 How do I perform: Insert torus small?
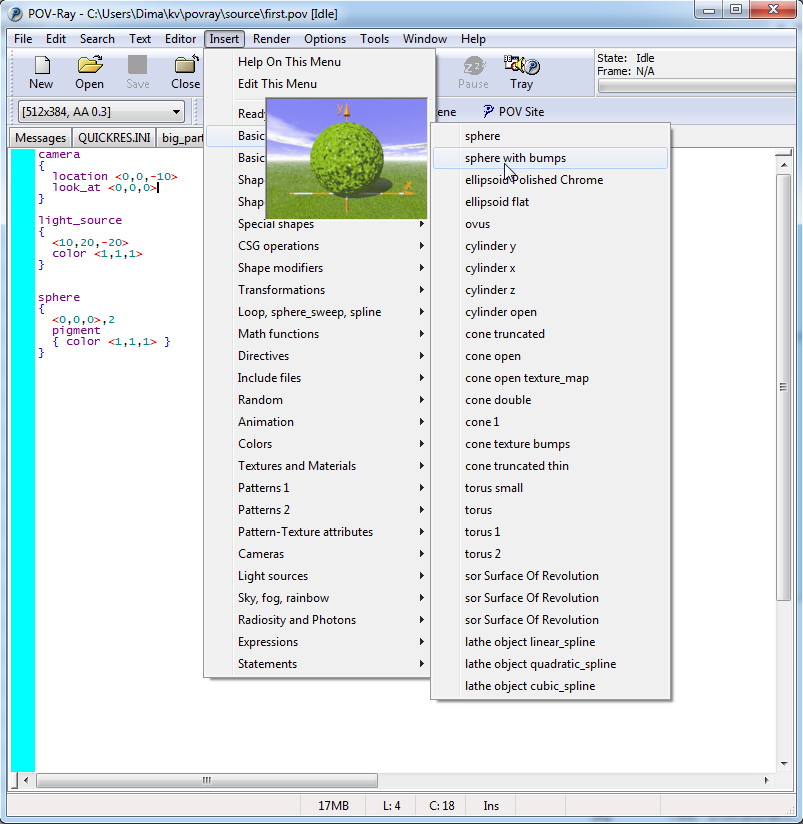(x=550, y=488)
